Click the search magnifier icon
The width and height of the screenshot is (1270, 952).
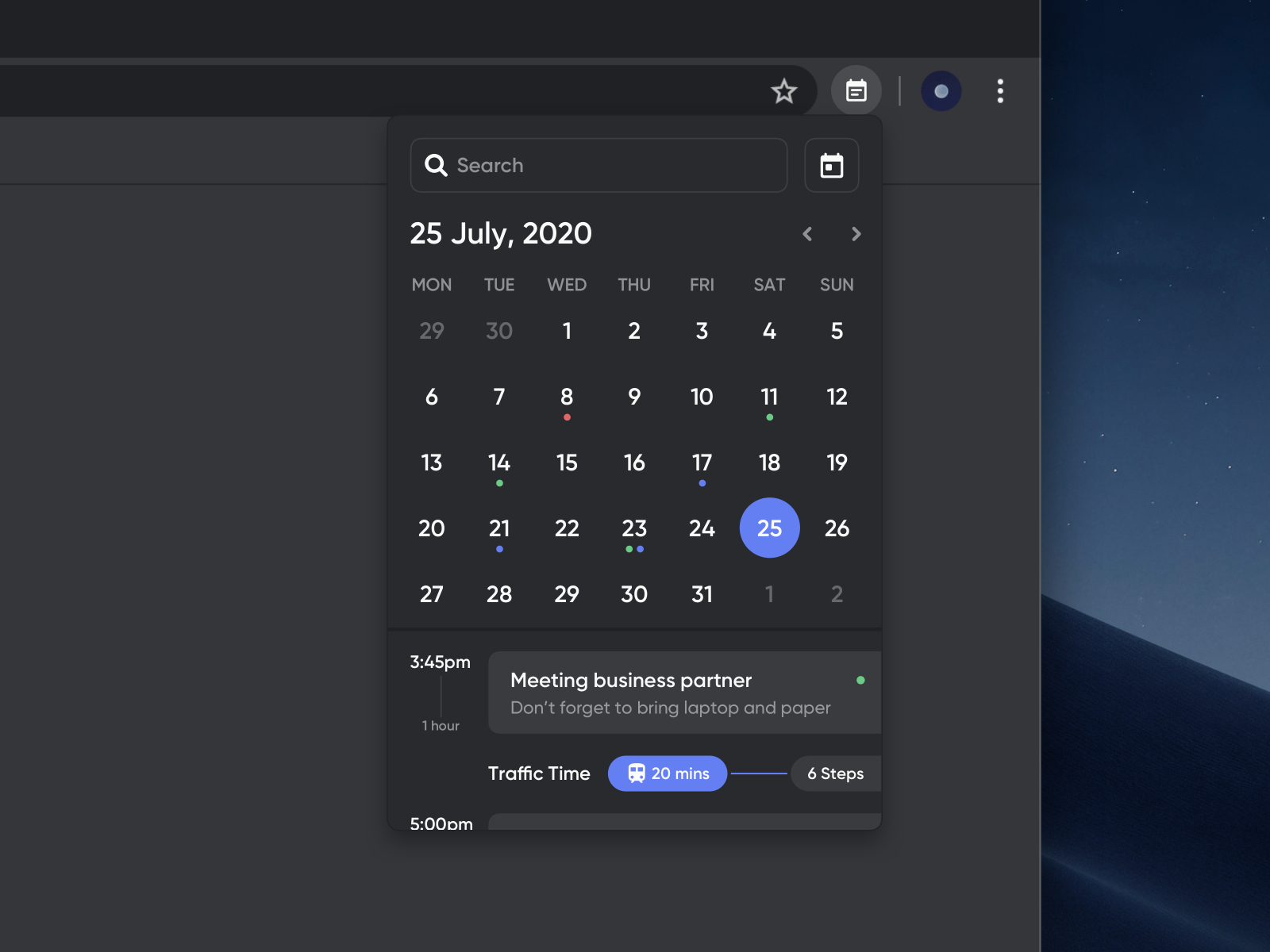tap(437, 165)
